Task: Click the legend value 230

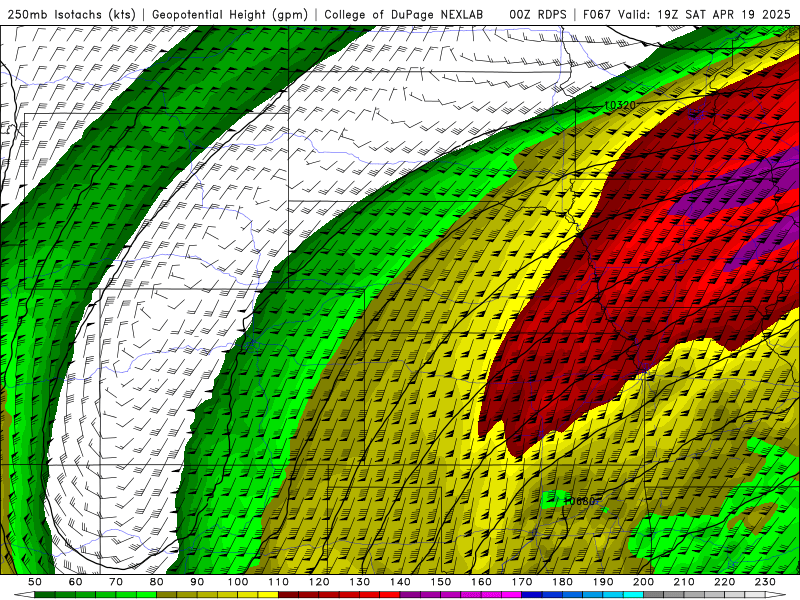Action: tap(765, 582)
